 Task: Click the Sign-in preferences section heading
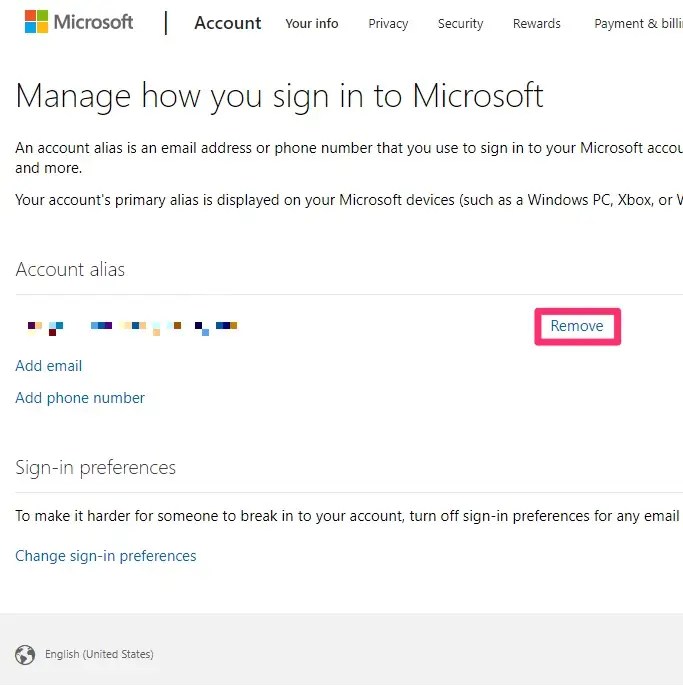95,468
